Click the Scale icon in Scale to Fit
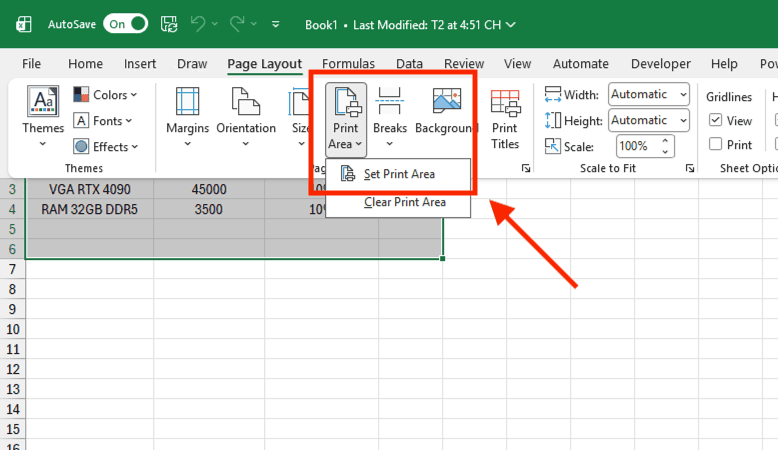 coord(552,146)
